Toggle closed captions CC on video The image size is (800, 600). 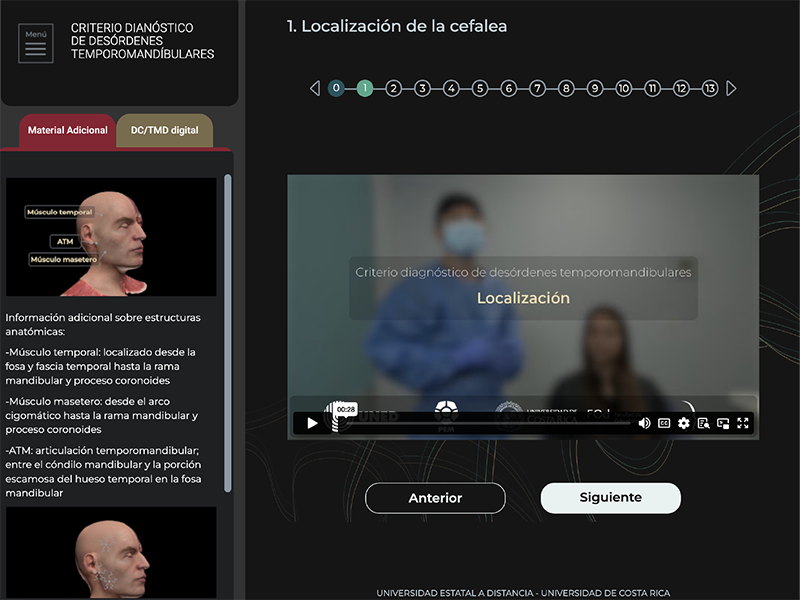tap(664, 423)
